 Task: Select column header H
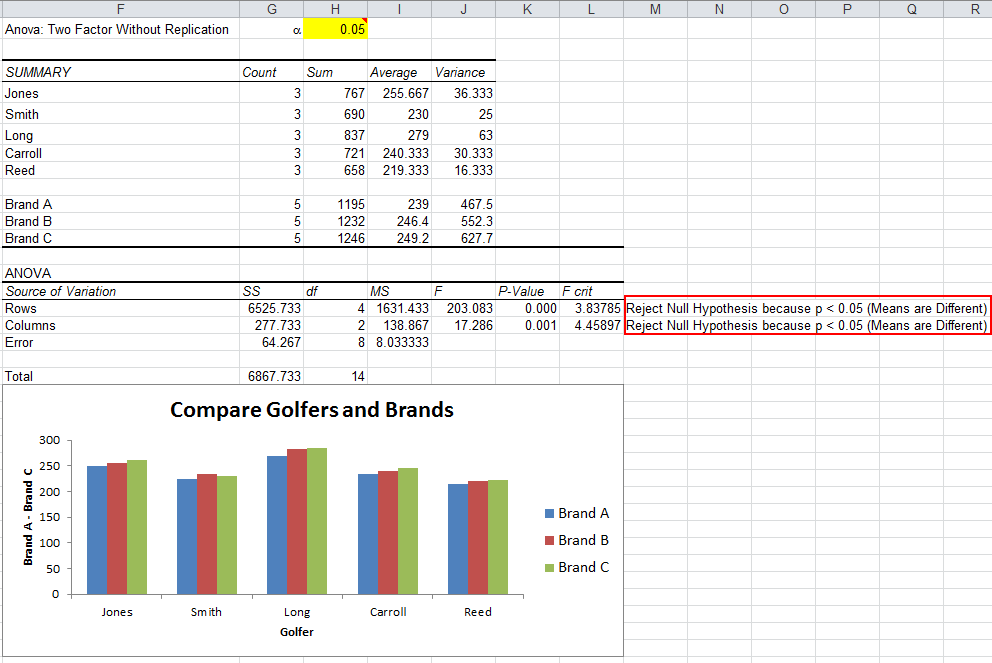click(x=335, y=9)
